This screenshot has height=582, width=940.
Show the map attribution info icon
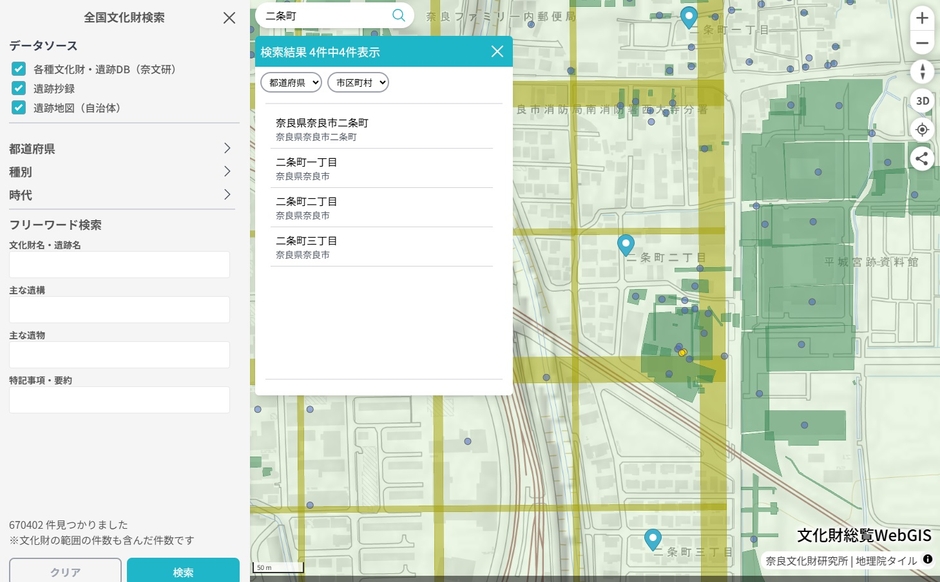point(927,560)
